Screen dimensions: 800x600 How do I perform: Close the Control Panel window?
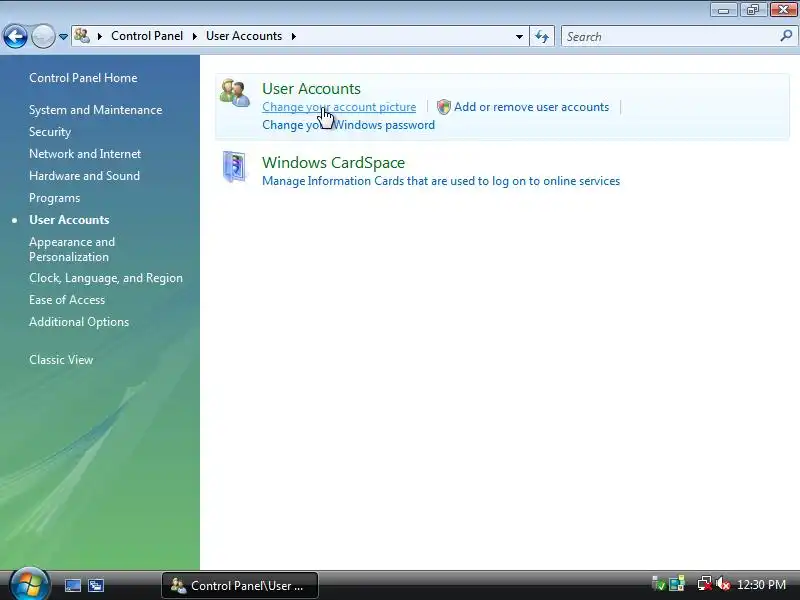click(783, 9)
